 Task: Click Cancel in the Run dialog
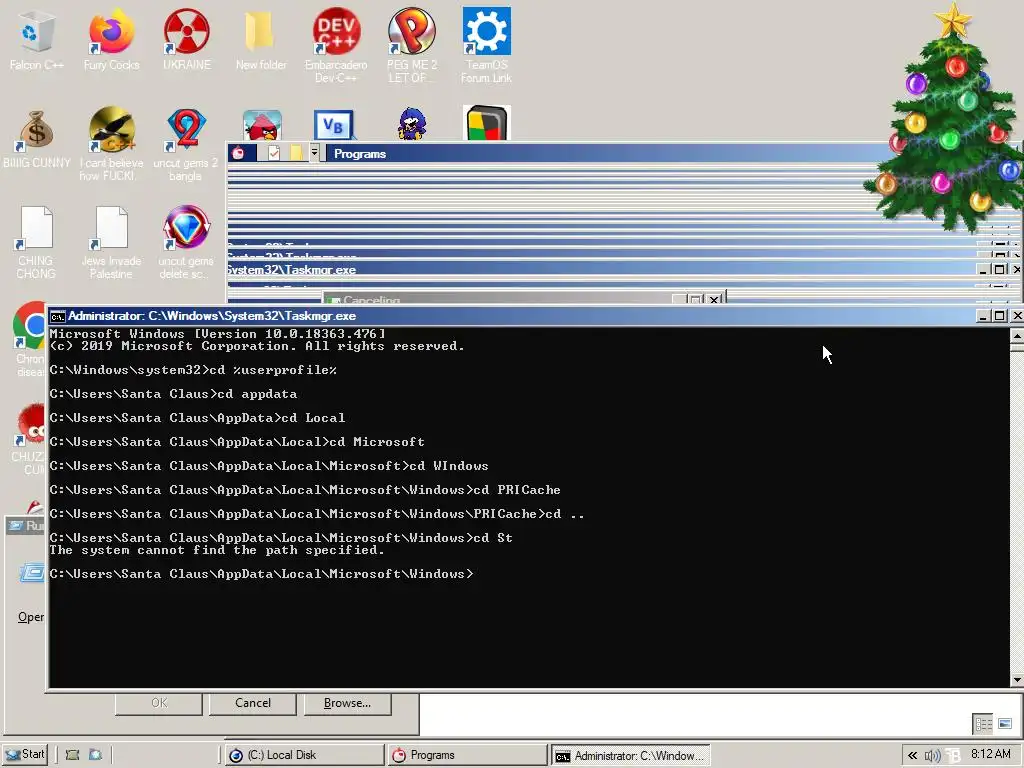point(253,703)
